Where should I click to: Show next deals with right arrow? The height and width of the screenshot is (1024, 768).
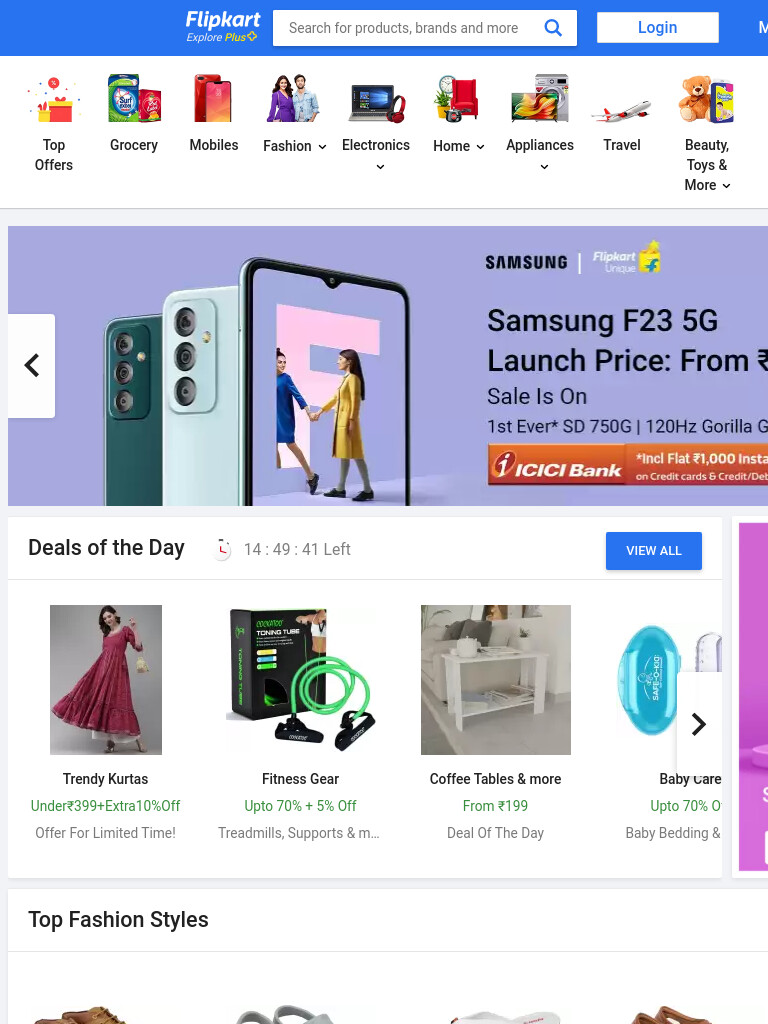(699, 724)
